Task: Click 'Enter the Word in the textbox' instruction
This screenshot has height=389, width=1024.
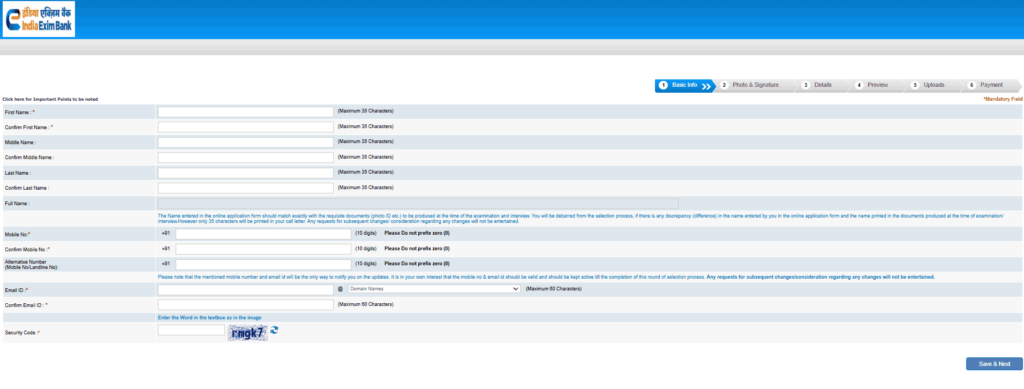Action: (210, 318)
